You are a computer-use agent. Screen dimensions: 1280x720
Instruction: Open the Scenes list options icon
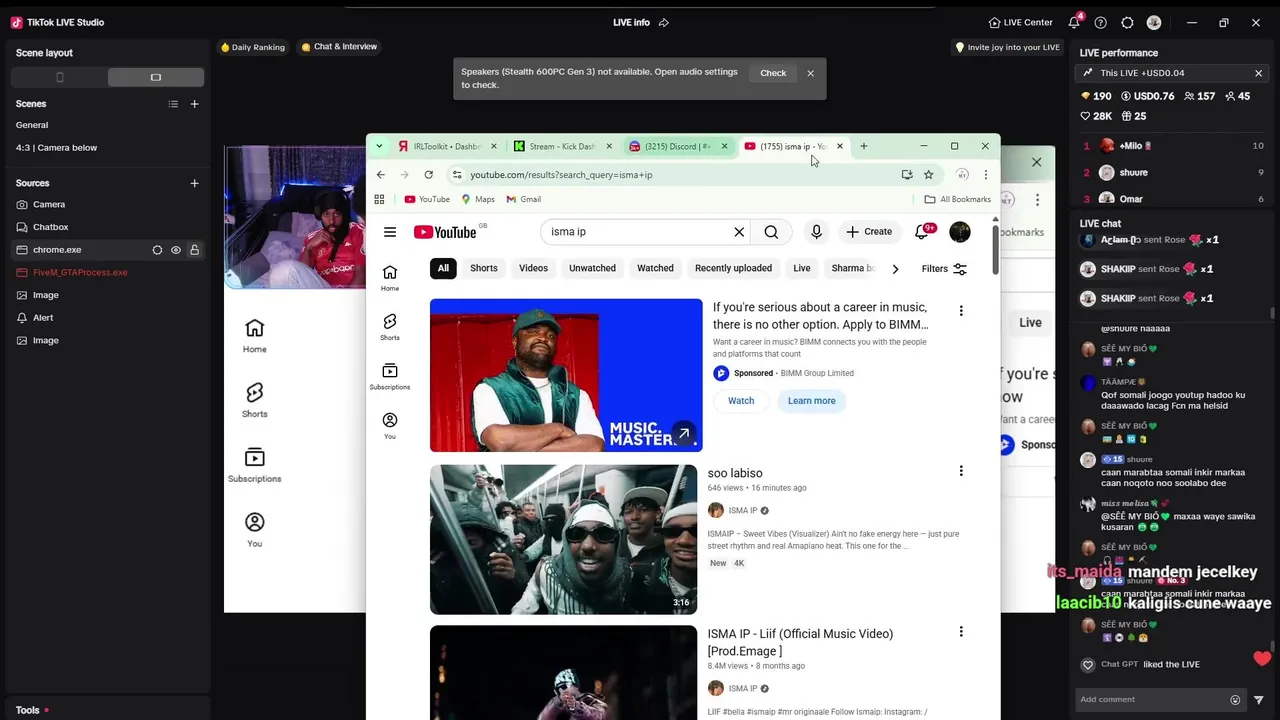pyautogui.click(x=173, y=104)
